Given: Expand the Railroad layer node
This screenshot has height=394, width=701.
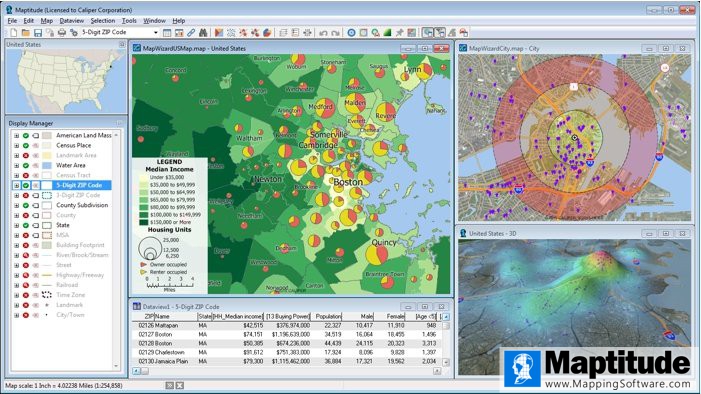Looking at the screenshot, I should click(x=17, y=285).
